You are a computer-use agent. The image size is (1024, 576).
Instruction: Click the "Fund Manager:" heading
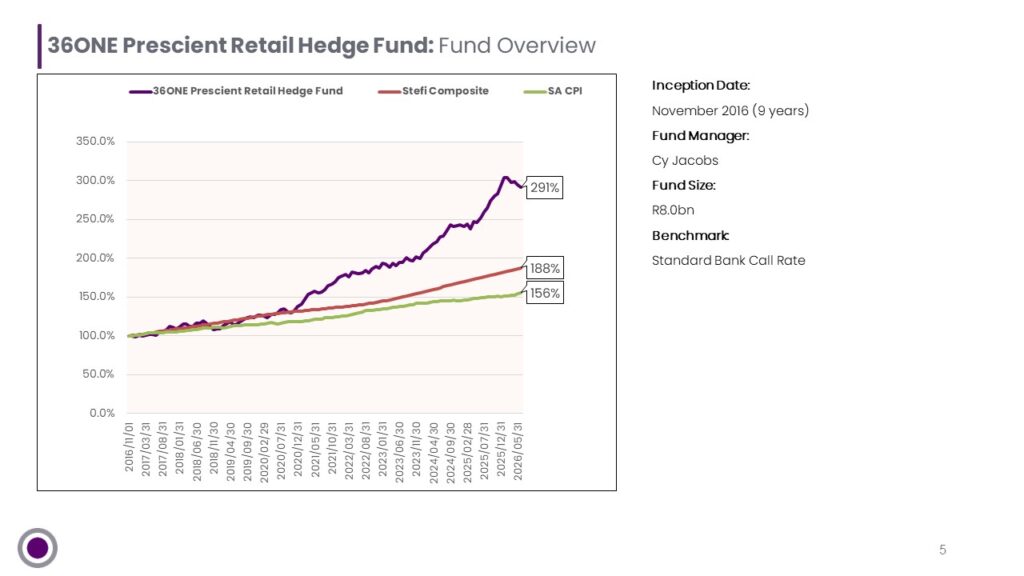pos(700,136)
